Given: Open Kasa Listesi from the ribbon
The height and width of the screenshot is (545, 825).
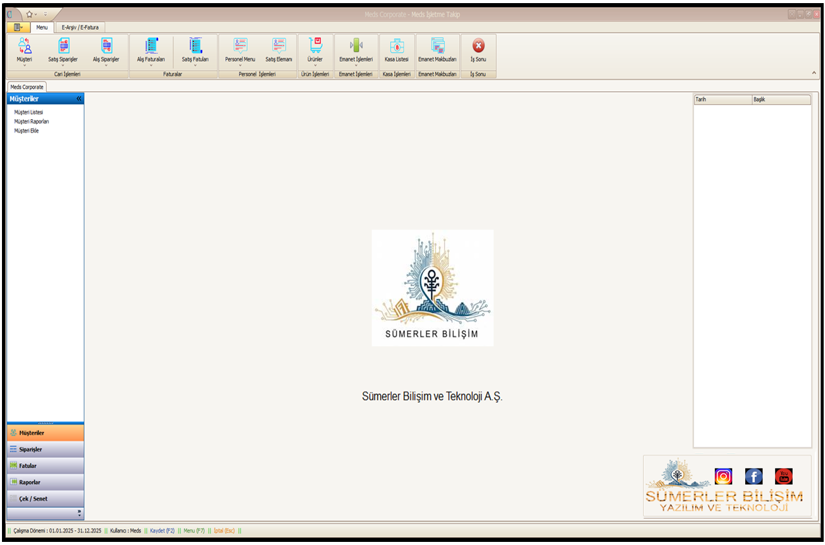Looking at the screenshot, I should [396, 46].
